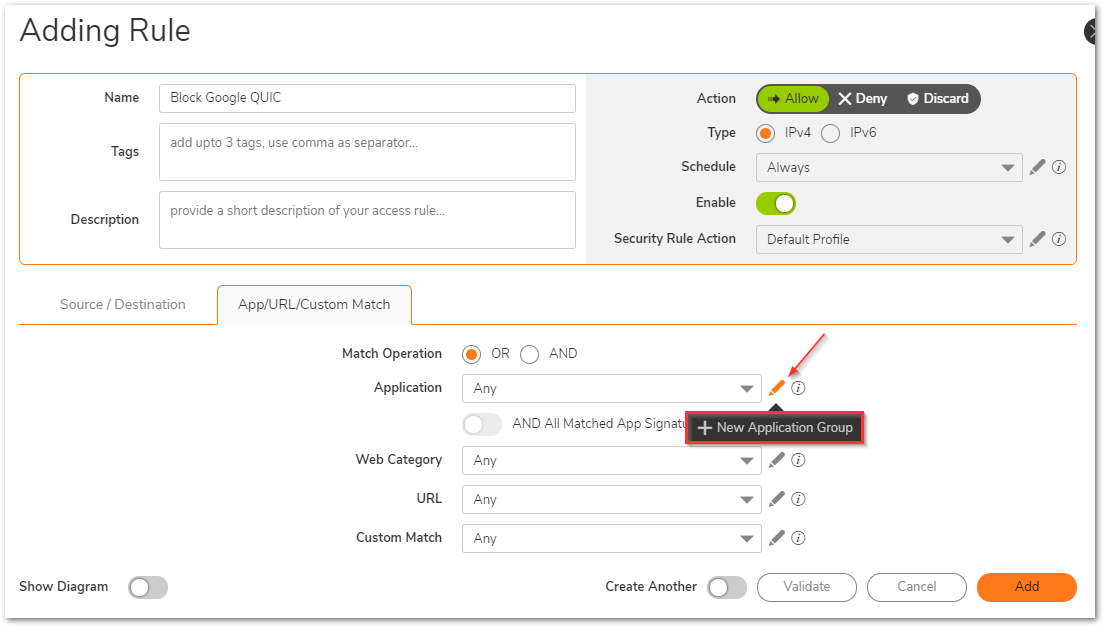Viewport: 1104px width, 627px height.
Task: Click the orange pencil icon beside Application
Action: [x=777, y=388]
